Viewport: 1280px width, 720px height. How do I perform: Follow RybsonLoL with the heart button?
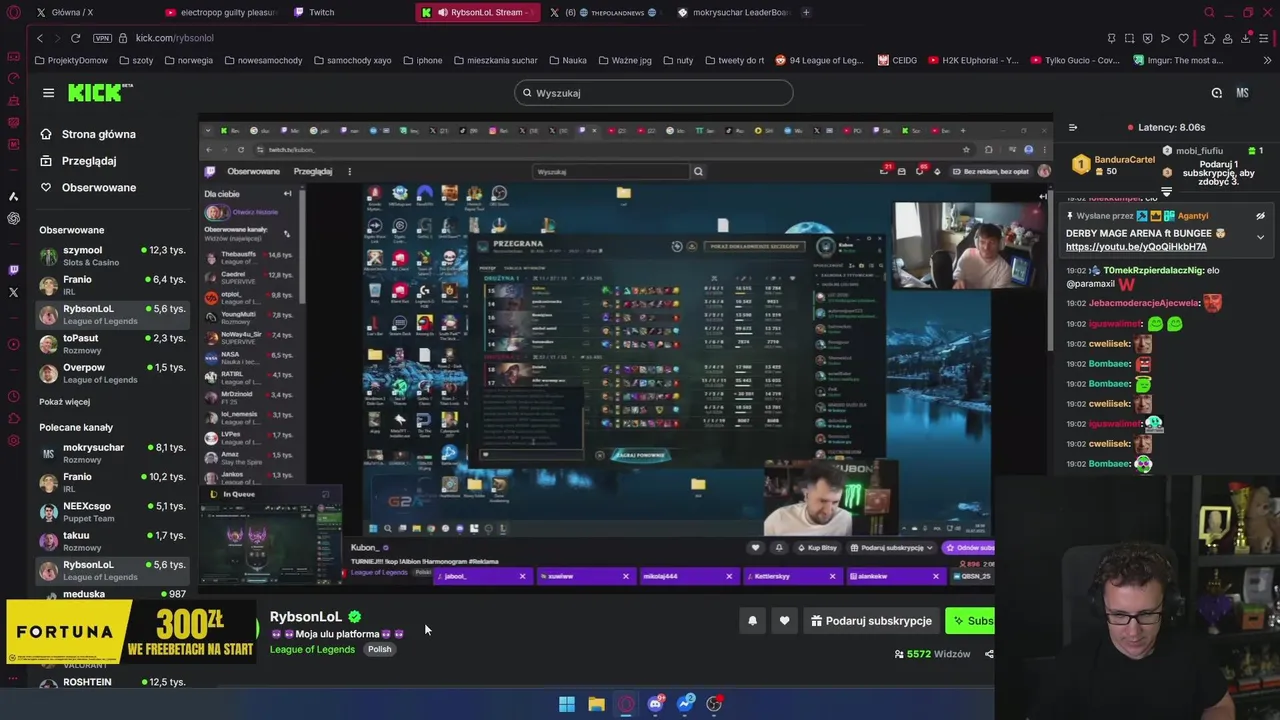pos(784,621)
